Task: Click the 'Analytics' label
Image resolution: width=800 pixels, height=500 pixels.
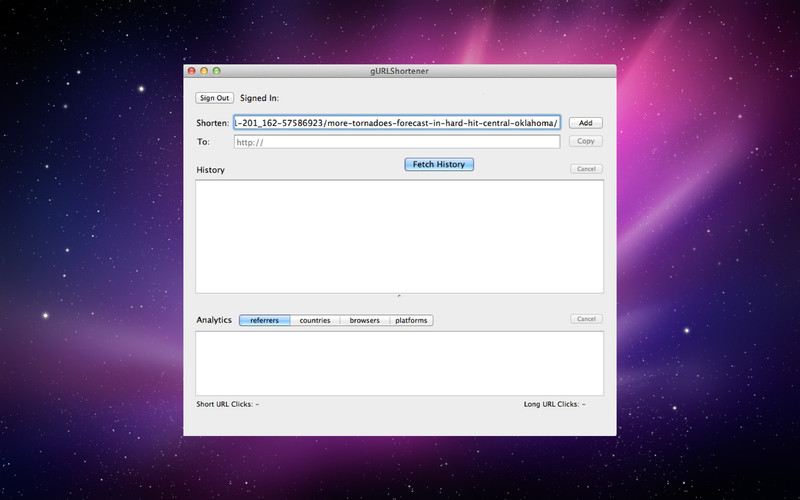Action: [x=214, y=320]
